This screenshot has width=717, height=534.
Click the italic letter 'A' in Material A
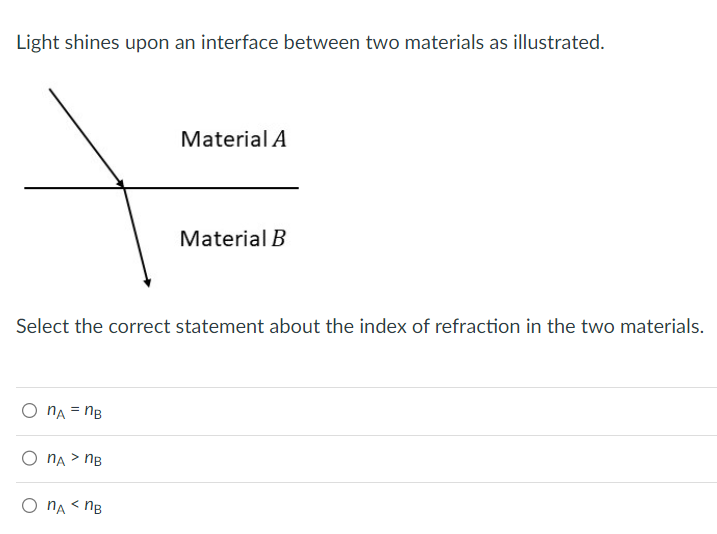click(x=279, y=139)
